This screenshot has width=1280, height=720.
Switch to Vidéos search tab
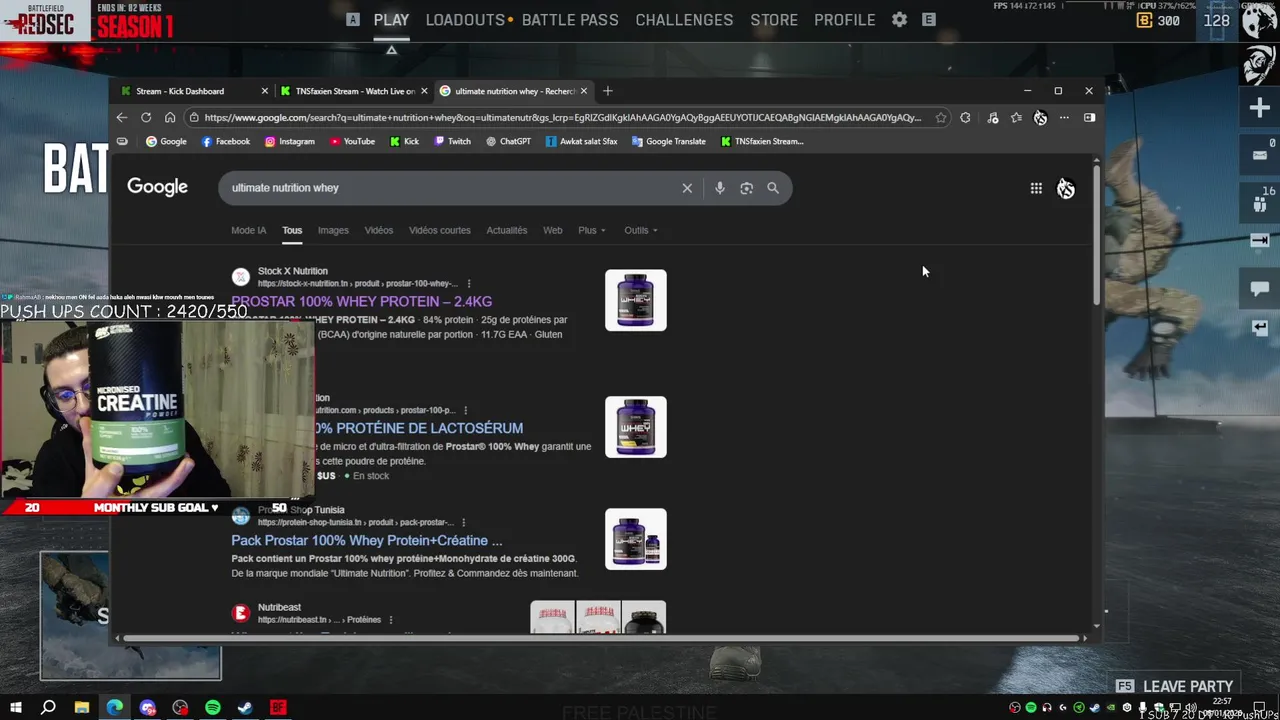point(379,230)
